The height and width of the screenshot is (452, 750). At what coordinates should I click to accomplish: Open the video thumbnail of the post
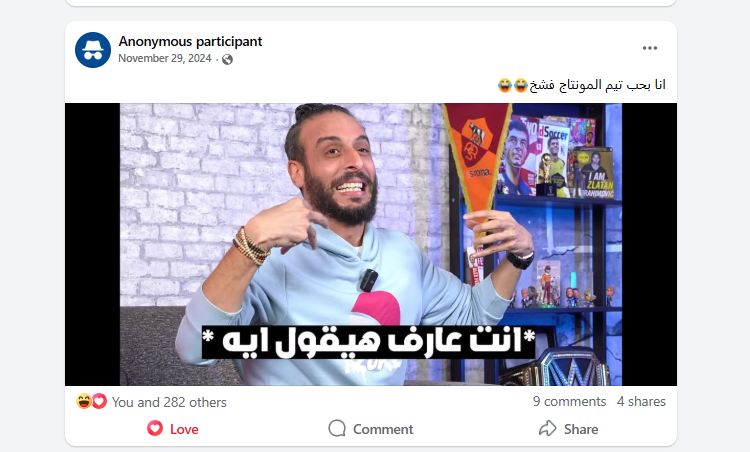371,244
